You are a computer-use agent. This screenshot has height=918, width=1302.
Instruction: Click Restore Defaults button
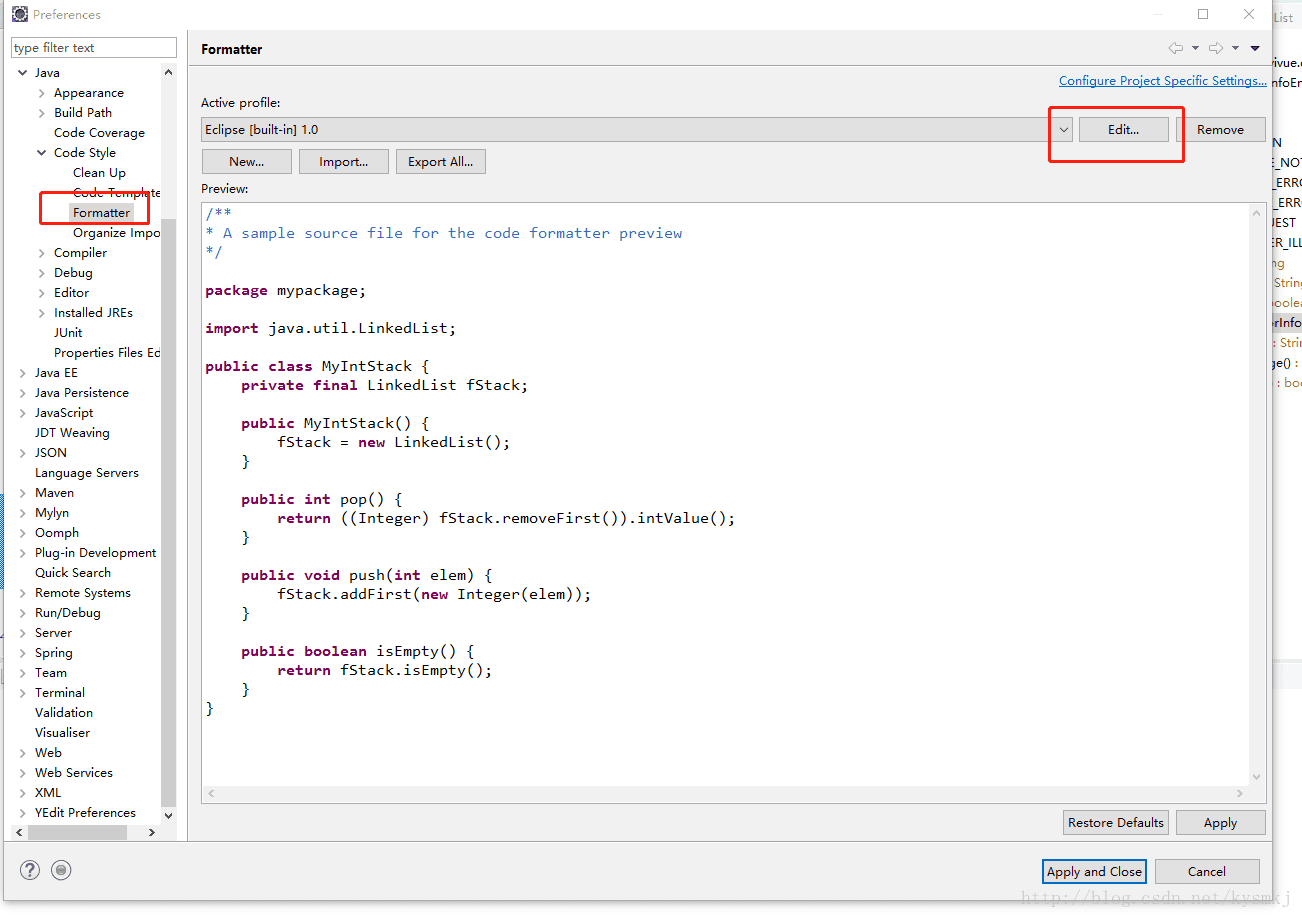coord(1116,822)
